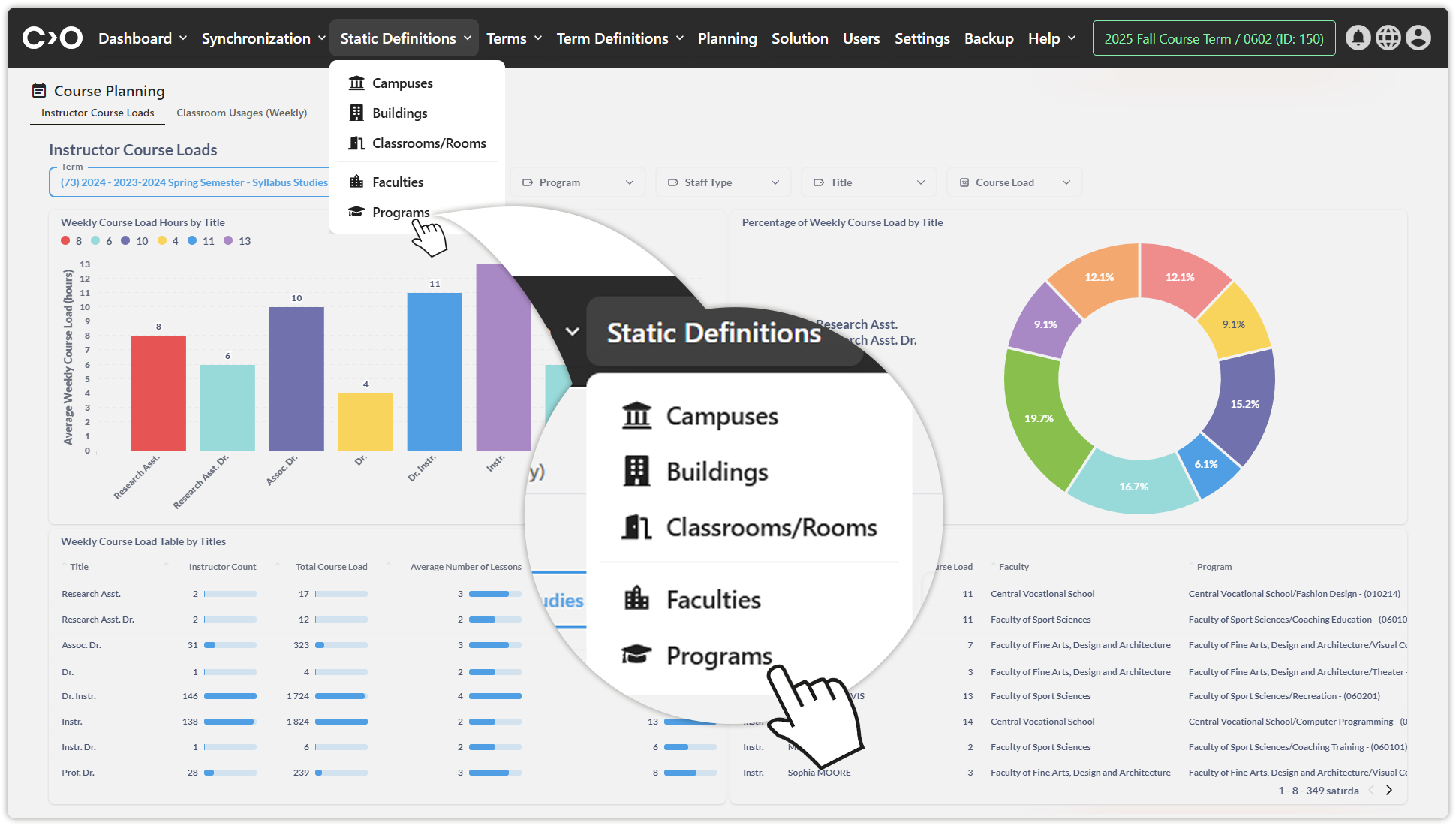This screenshot has height=826, width=1456.
Task: Click the Campuses institution icon in the menu
Action: [x=356, y=83]
